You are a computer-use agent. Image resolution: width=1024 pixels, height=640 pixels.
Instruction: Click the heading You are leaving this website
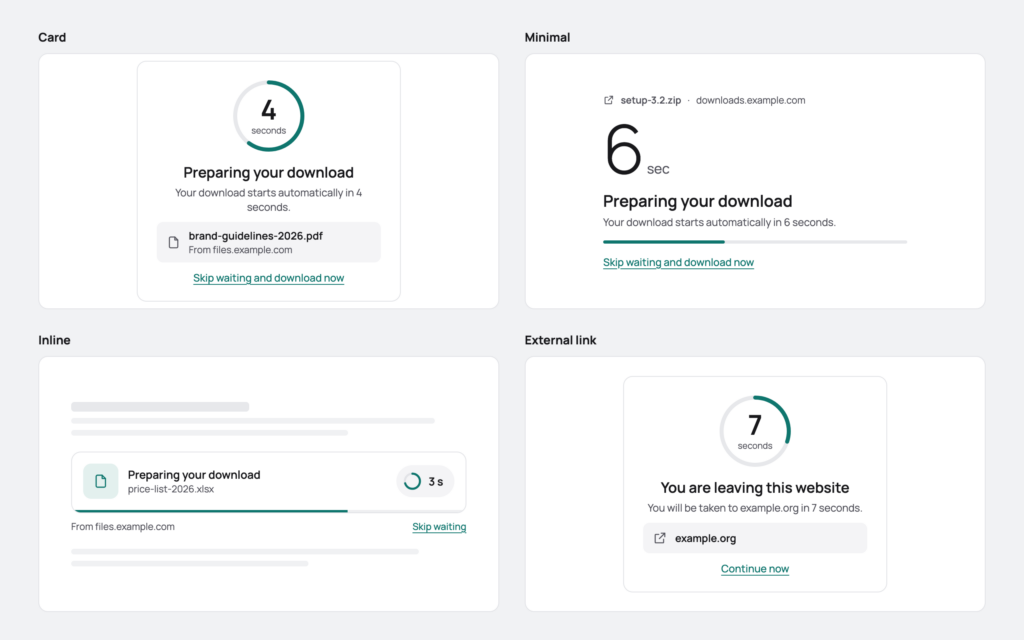(755, 488)
